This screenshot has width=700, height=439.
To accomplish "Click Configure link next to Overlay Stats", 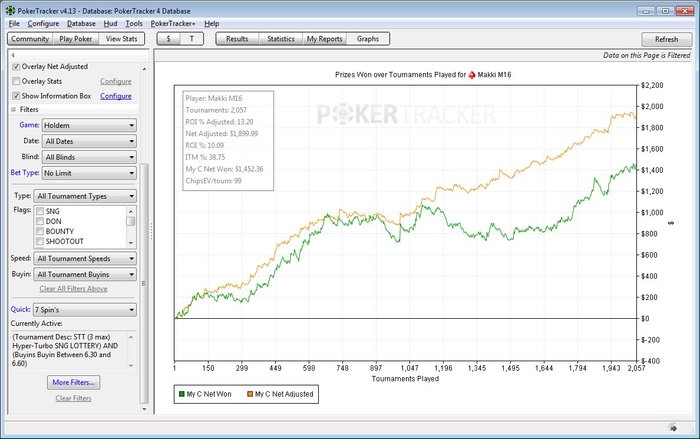I will coord(116,81).
